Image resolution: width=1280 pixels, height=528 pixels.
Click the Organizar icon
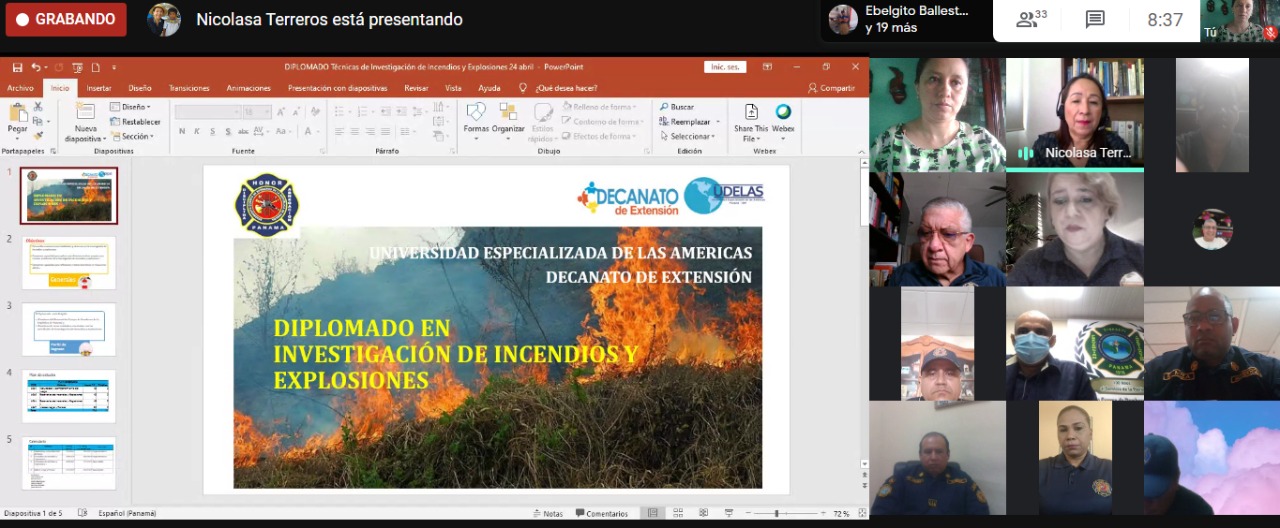point(508,112)
